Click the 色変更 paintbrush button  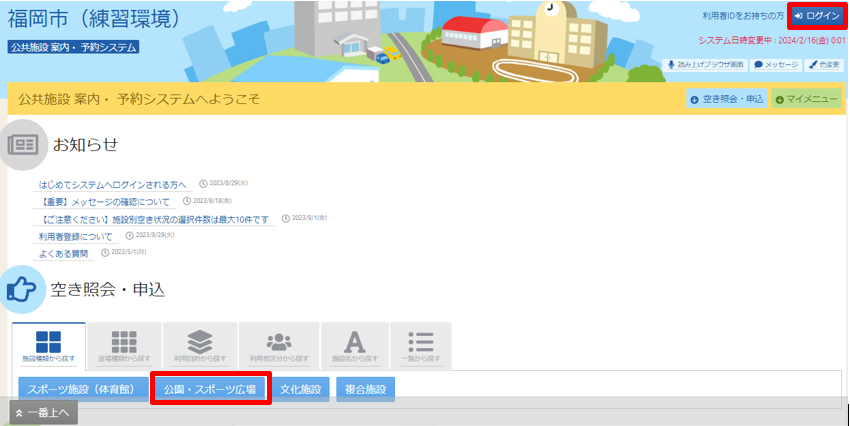coord(824,65)
